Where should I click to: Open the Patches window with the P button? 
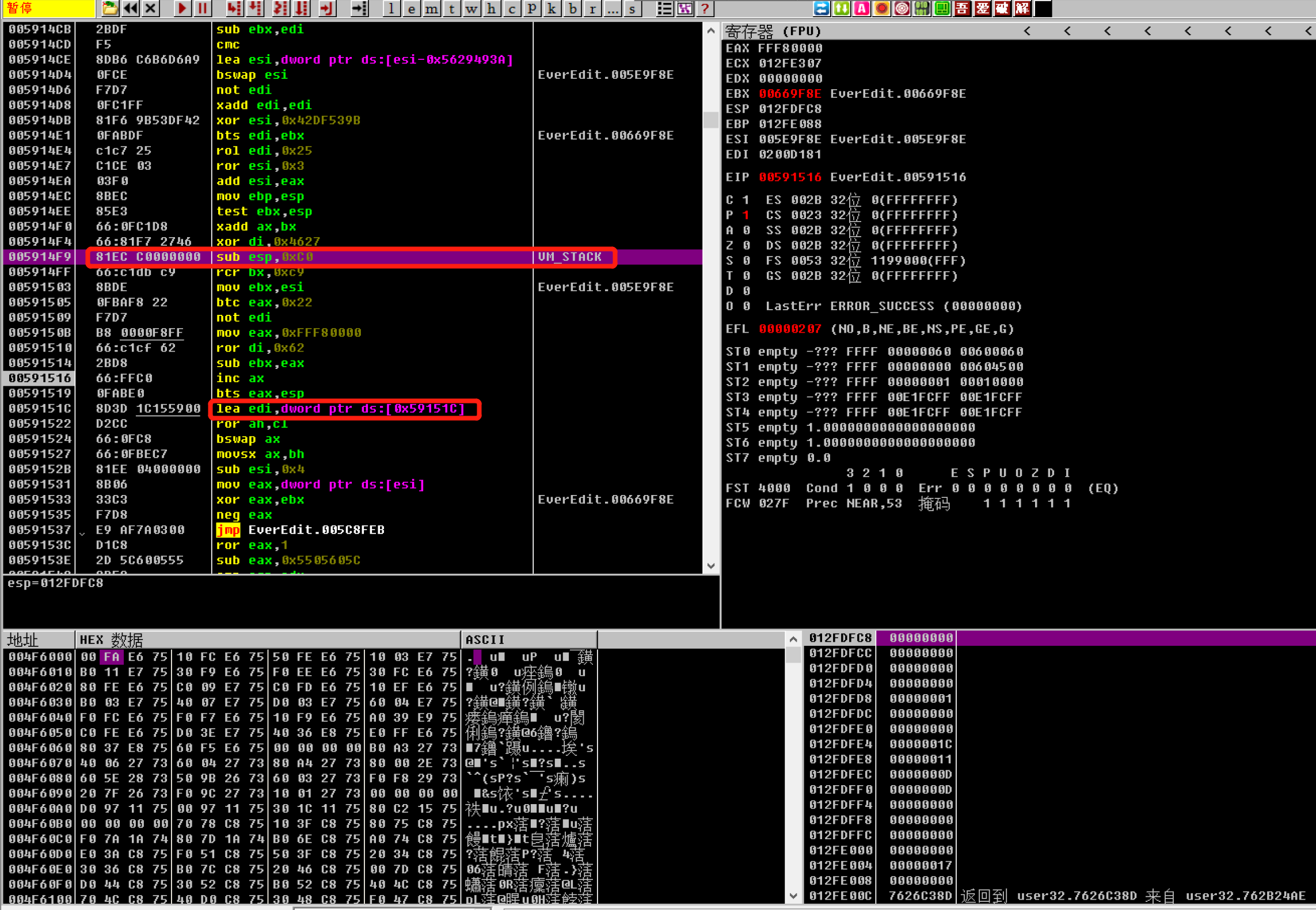pyautogui.click(x=532, y=8)
